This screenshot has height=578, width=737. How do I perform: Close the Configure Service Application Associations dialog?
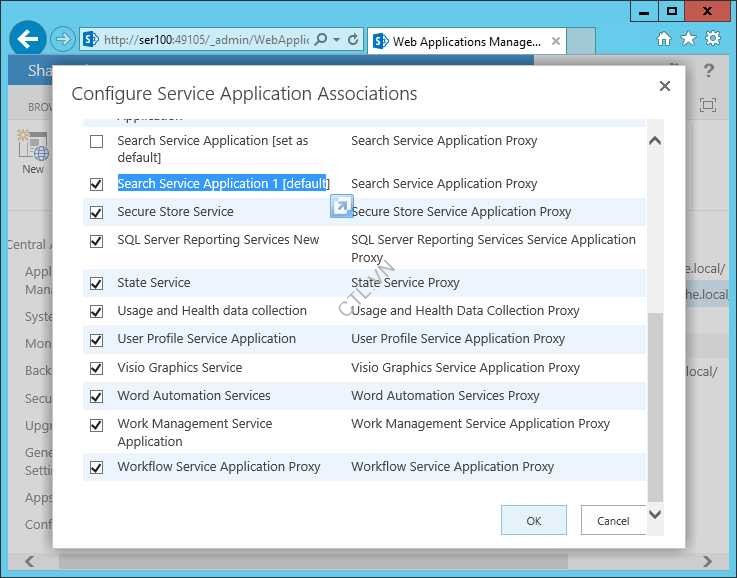coord(665,86)
